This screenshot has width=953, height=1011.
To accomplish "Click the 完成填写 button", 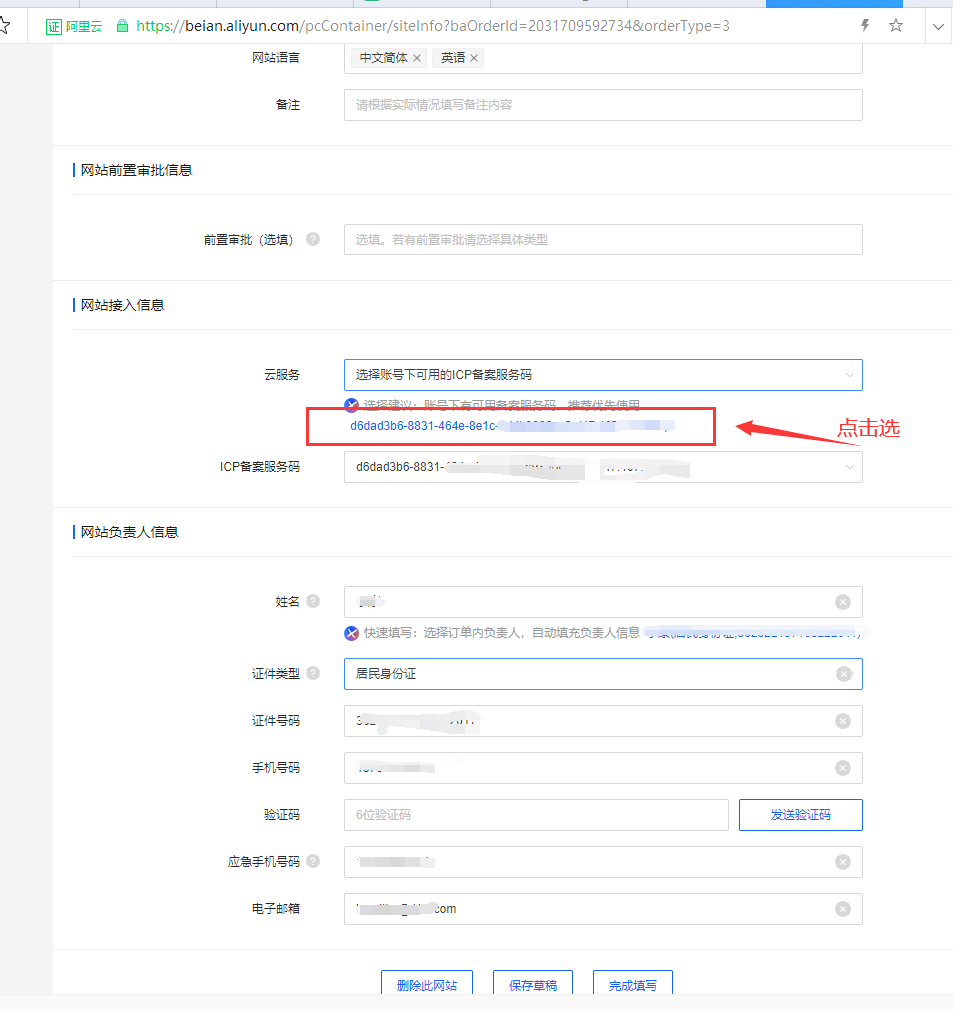I will point(633,985).
